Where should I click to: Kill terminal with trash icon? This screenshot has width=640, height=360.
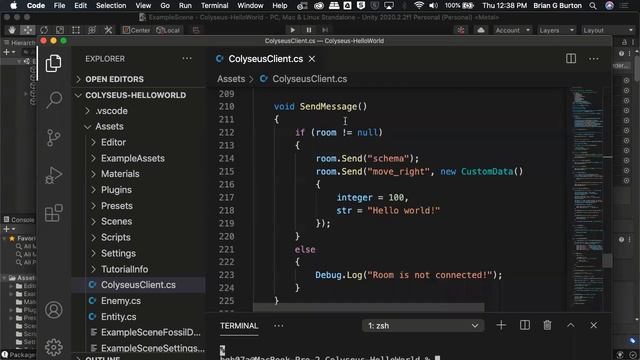point(547,325)
